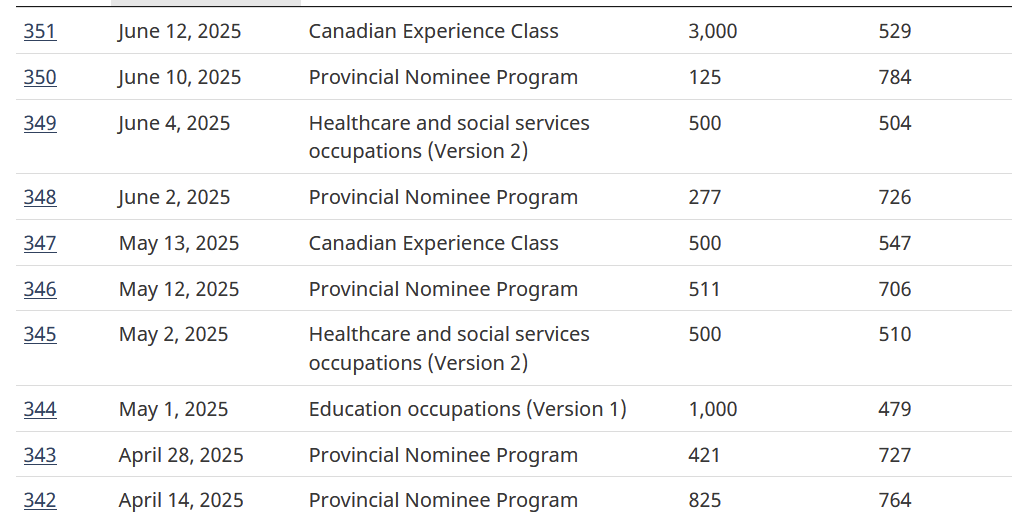Viewport: 1012px width, 519px height.
Task: Click the draw 349 link
Action: 40,123
